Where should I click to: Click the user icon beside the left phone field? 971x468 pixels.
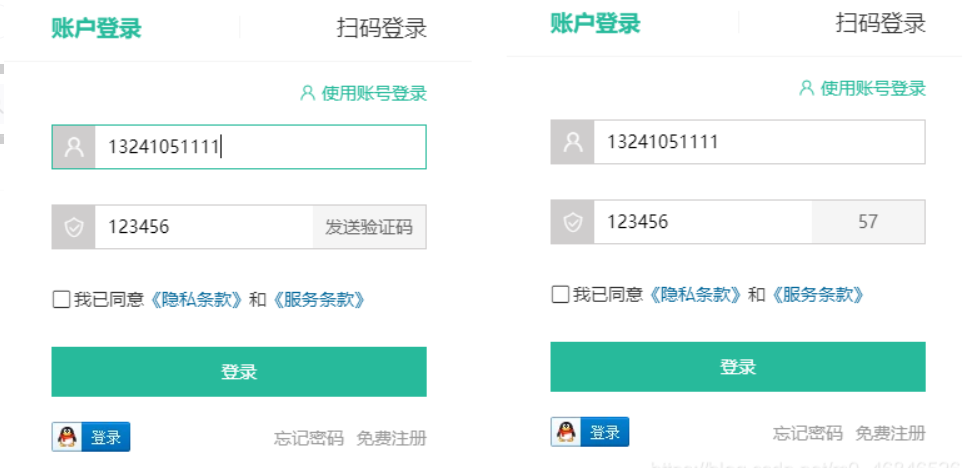click(74, 147)
